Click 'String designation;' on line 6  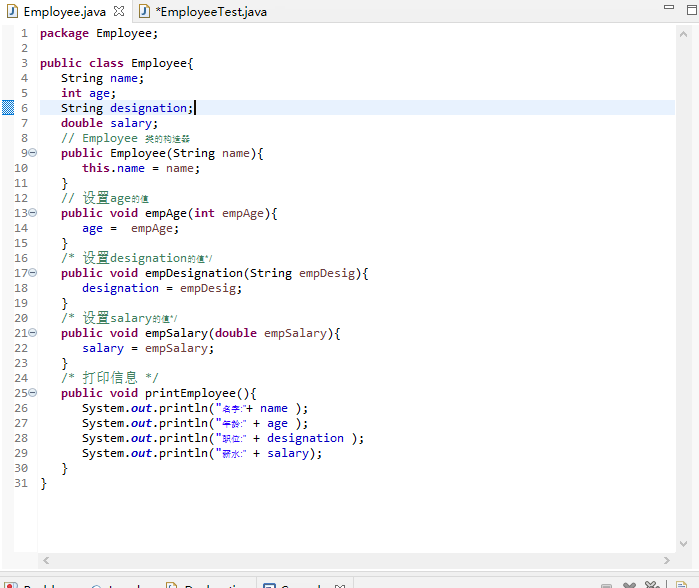pos(127,108)
